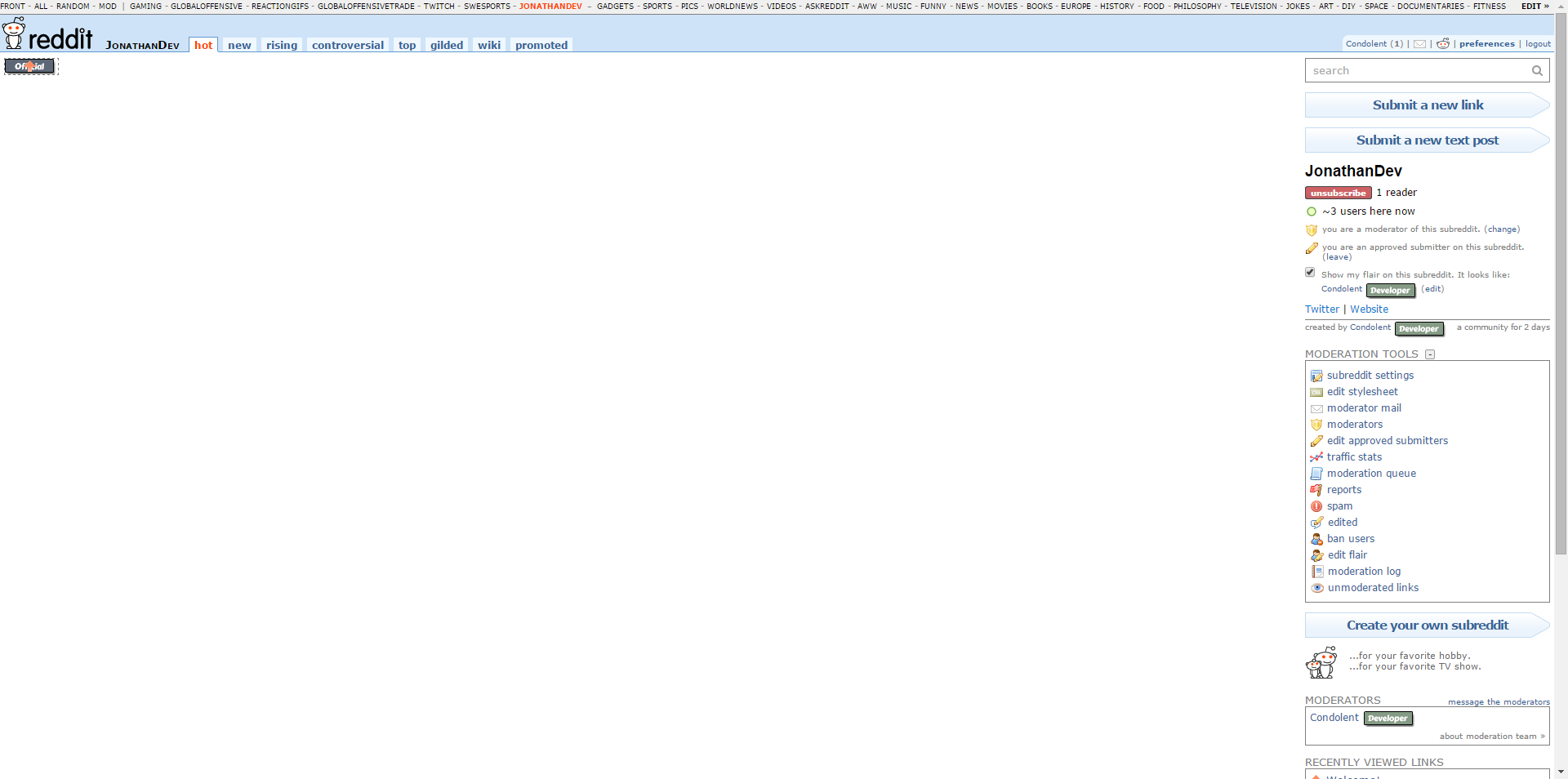The width and height of the screenshot is (1568, 779).
Task: Open the moderation queue icon
Action: 1316,474
